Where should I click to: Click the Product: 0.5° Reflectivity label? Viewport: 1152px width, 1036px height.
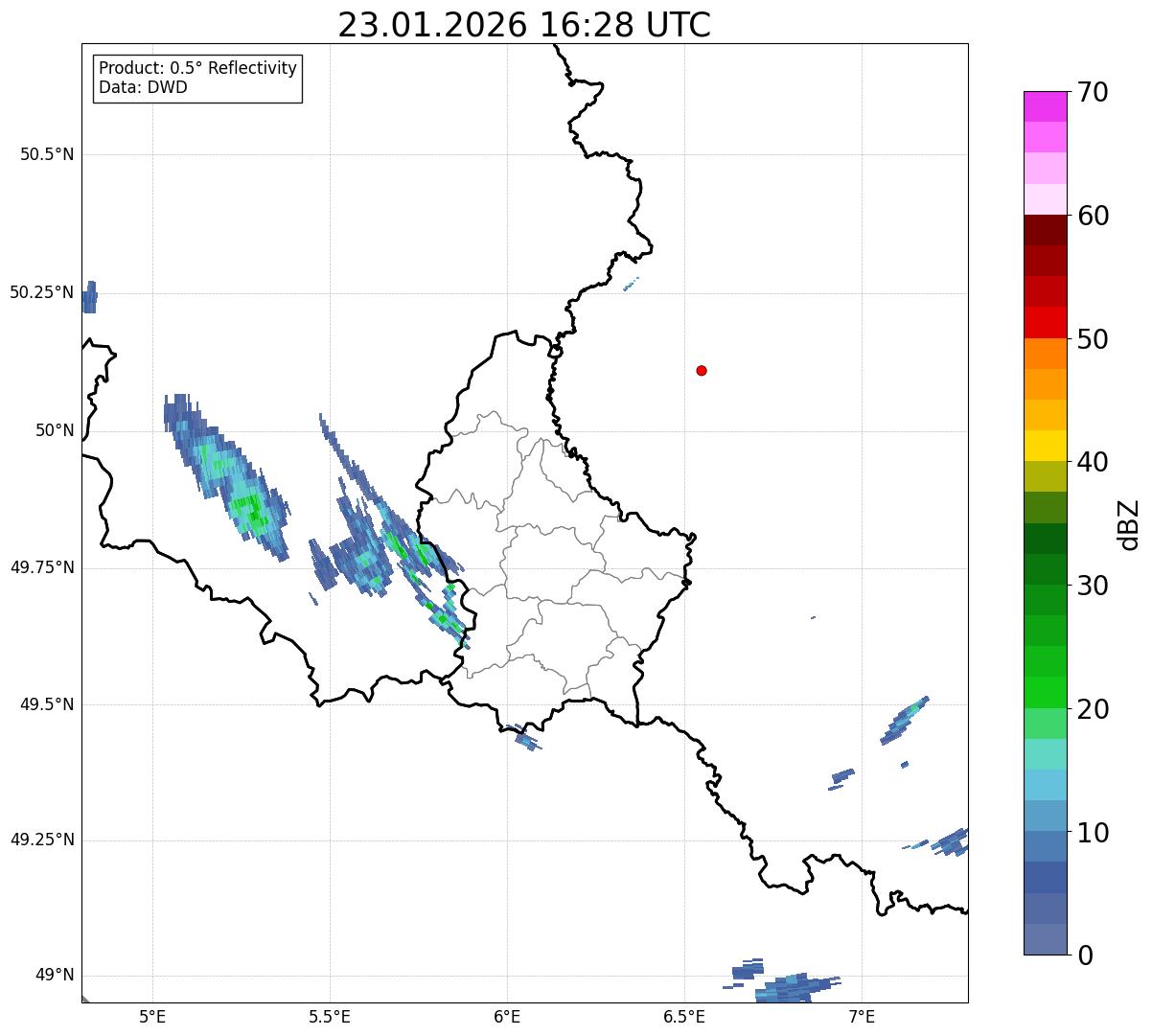coord(197,69)
